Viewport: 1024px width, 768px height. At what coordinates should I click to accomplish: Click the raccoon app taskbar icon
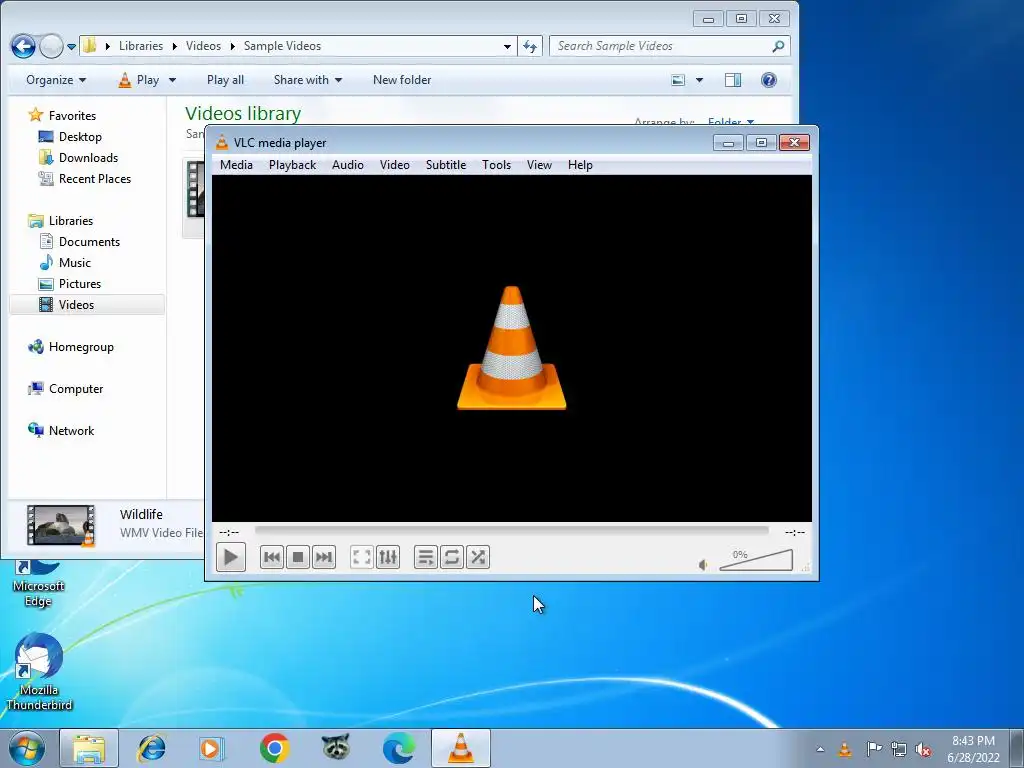[x=336, y=748]
